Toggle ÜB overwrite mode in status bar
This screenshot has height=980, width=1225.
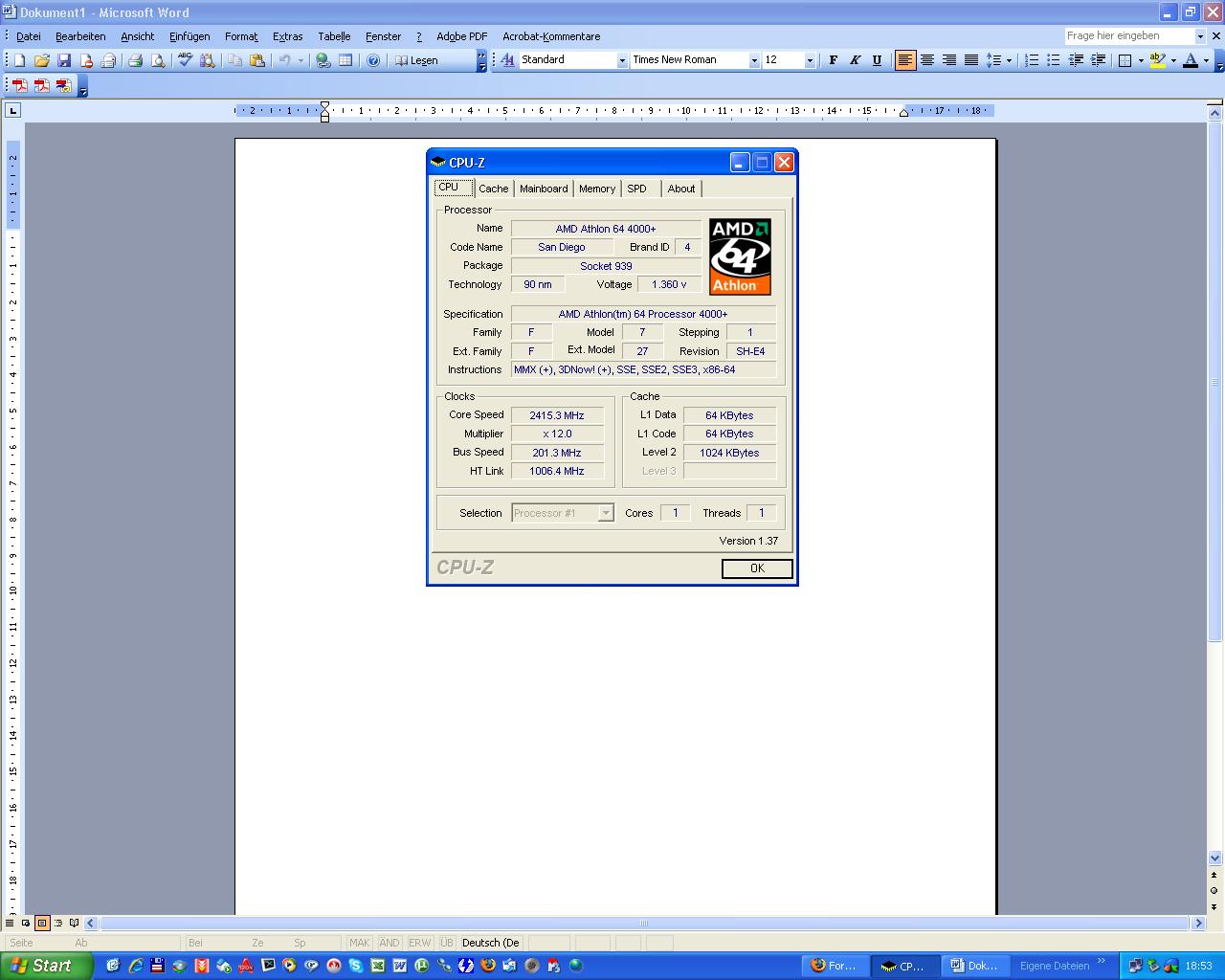click(x=447, y=943)
